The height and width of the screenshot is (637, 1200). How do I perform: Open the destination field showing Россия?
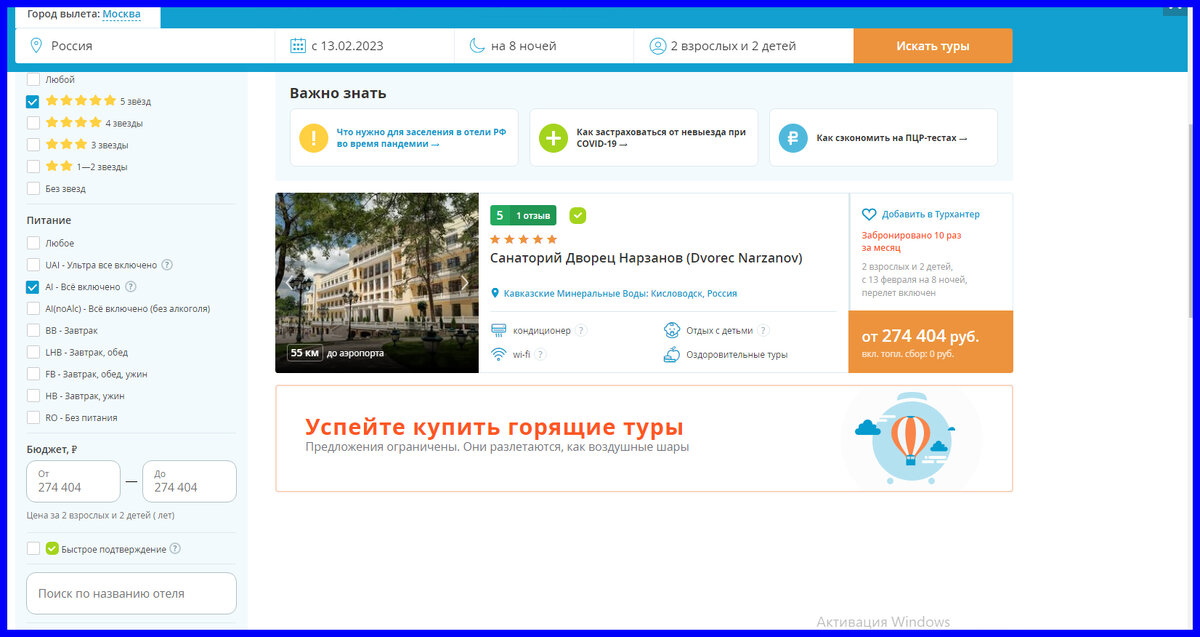pos(145,46)
